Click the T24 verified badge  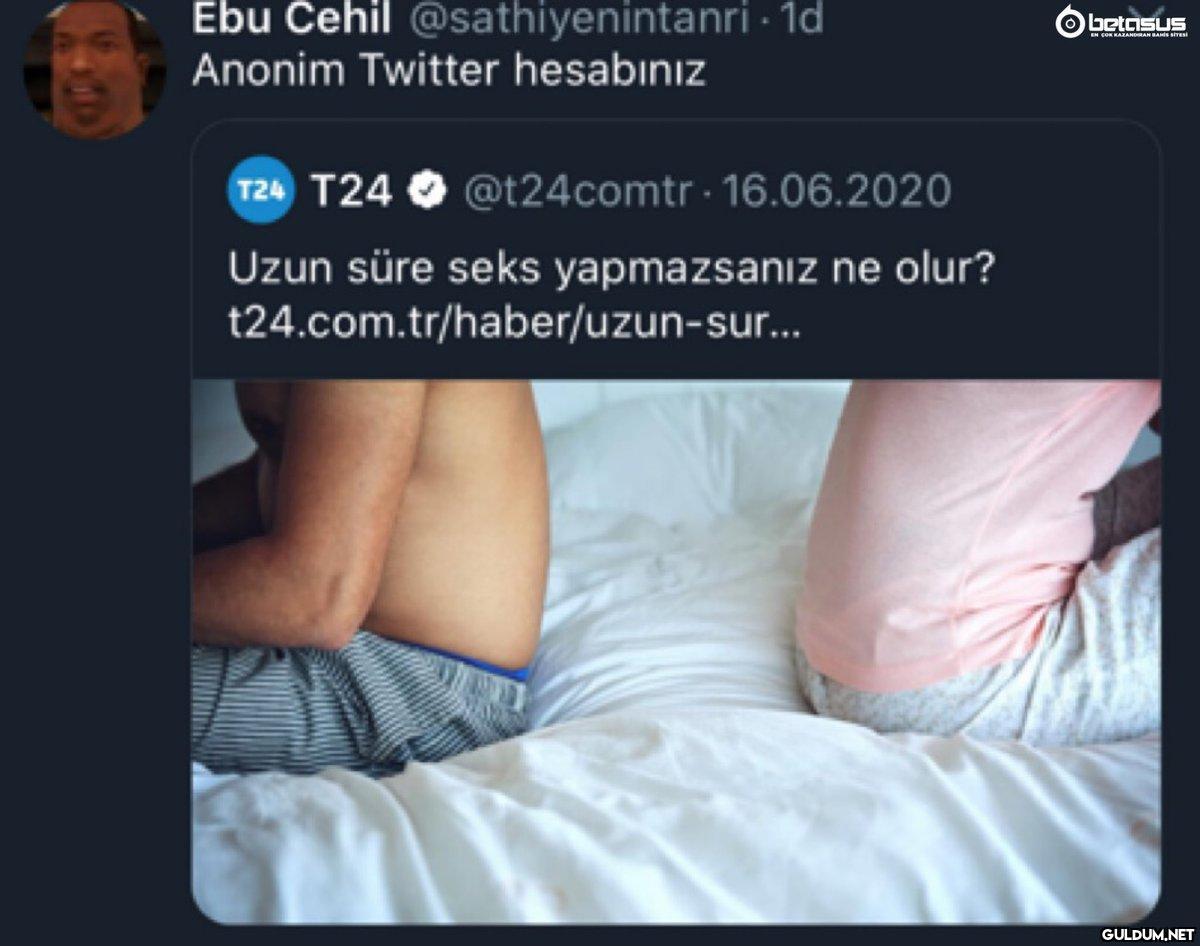point(429,190)
